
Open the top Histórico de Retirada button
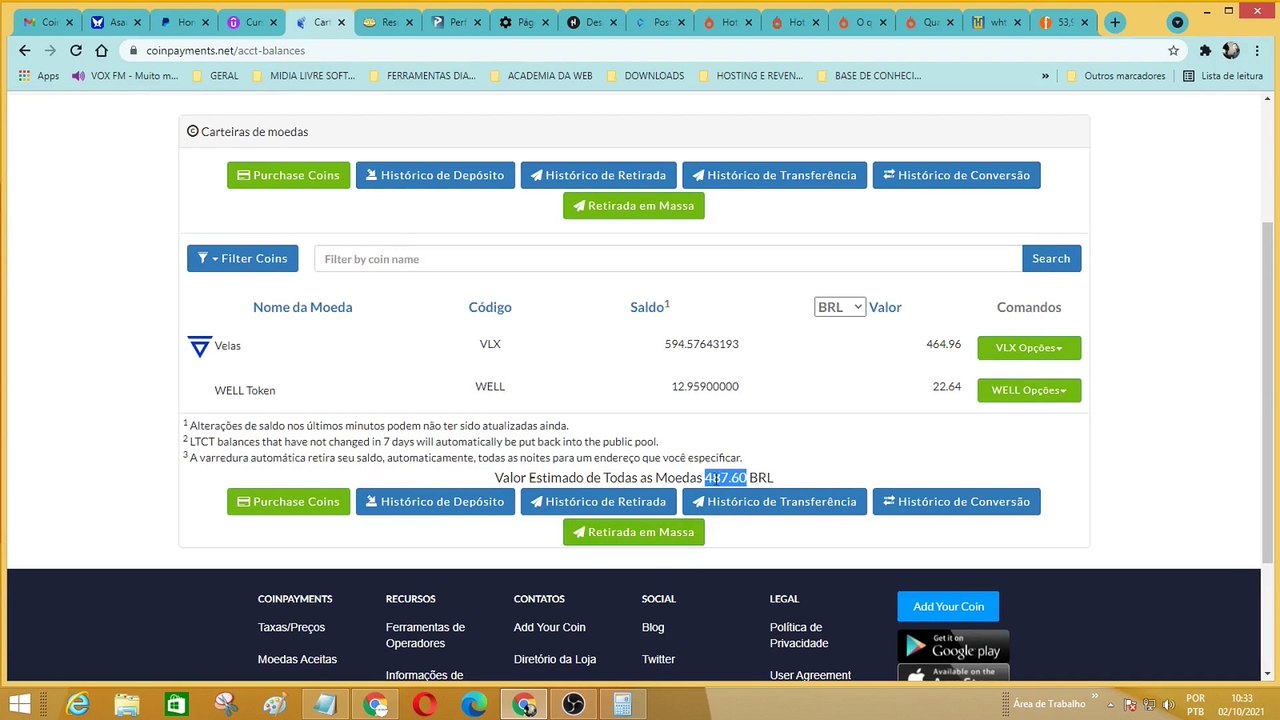pyautogui.click(x=598, y=175)
